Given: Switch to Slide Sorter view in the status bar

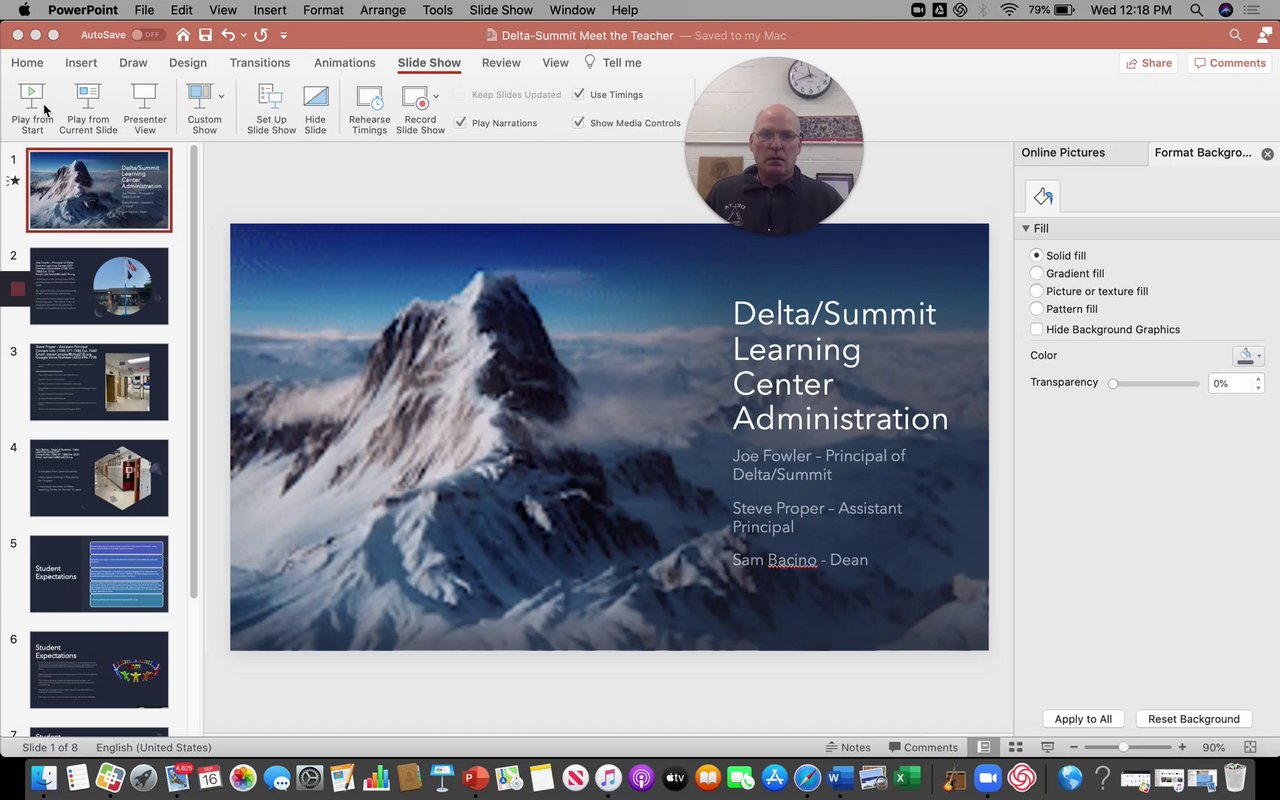Looking at the screenshot, I should 1015,747.
